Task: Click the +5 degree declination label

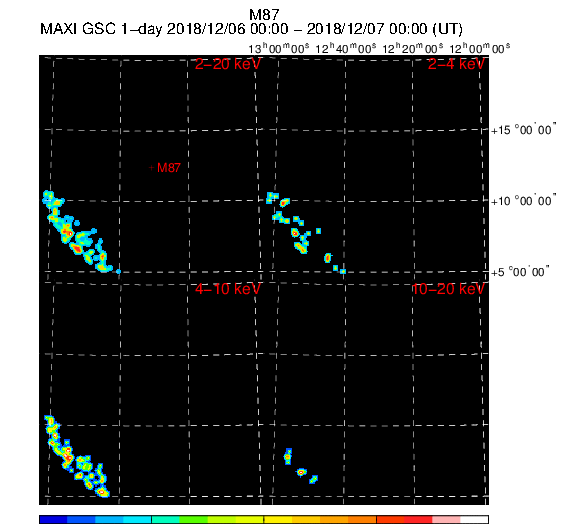Action: (x=520, y=272)
